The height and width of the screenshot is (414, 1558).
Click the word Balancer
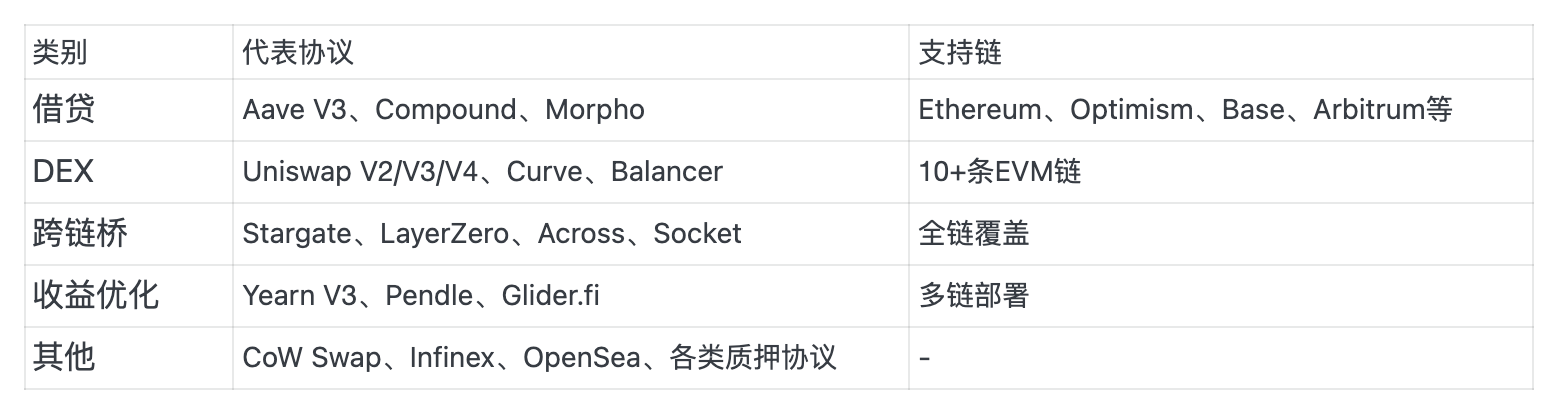click(x=666, y=171)
